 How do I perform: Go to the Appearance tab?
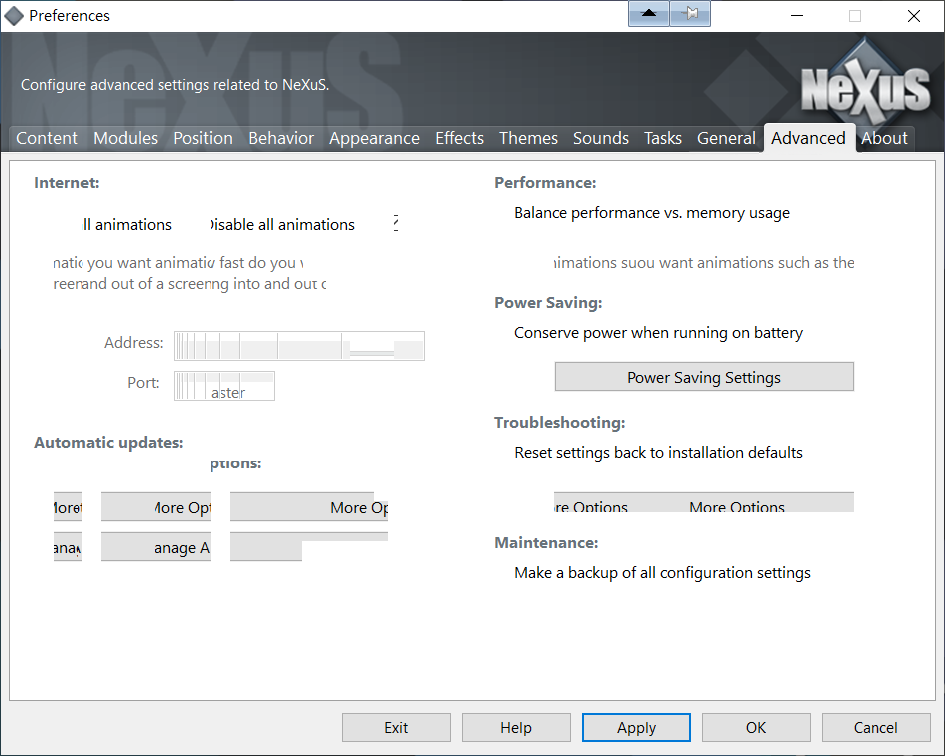(374, 138)
